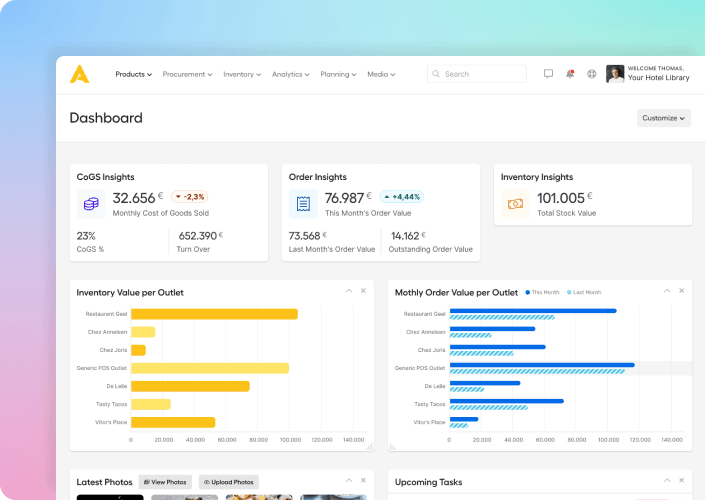Open the notifications bell

(x=570, y=74)
